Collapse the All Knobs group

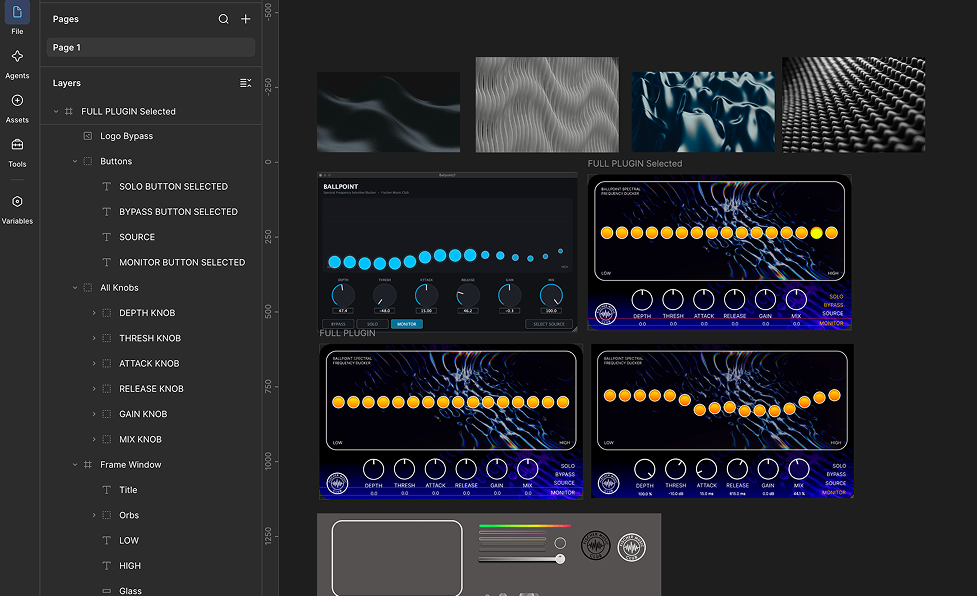point(75,288)
